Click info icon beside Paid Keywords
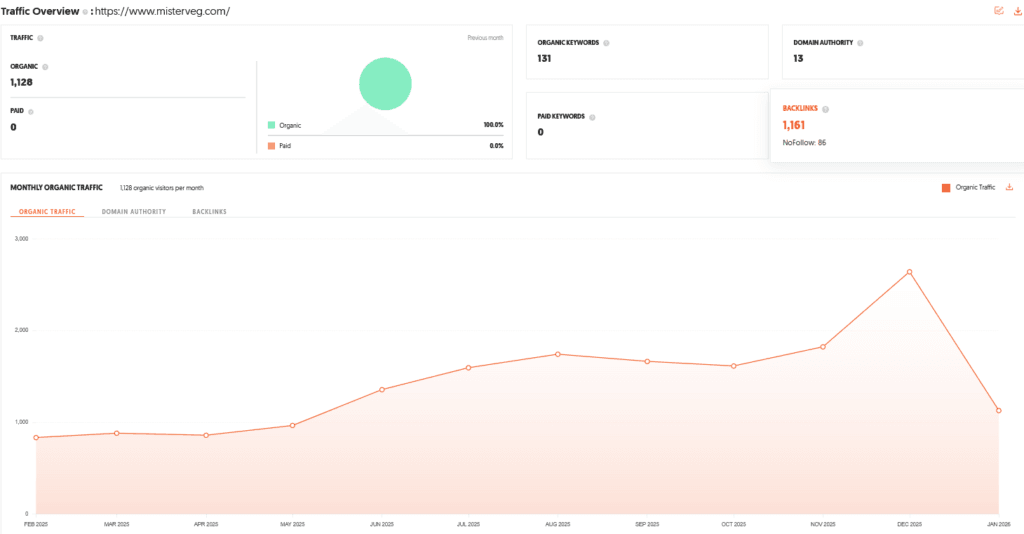The image size is (1024, 534). pos(592,117)
